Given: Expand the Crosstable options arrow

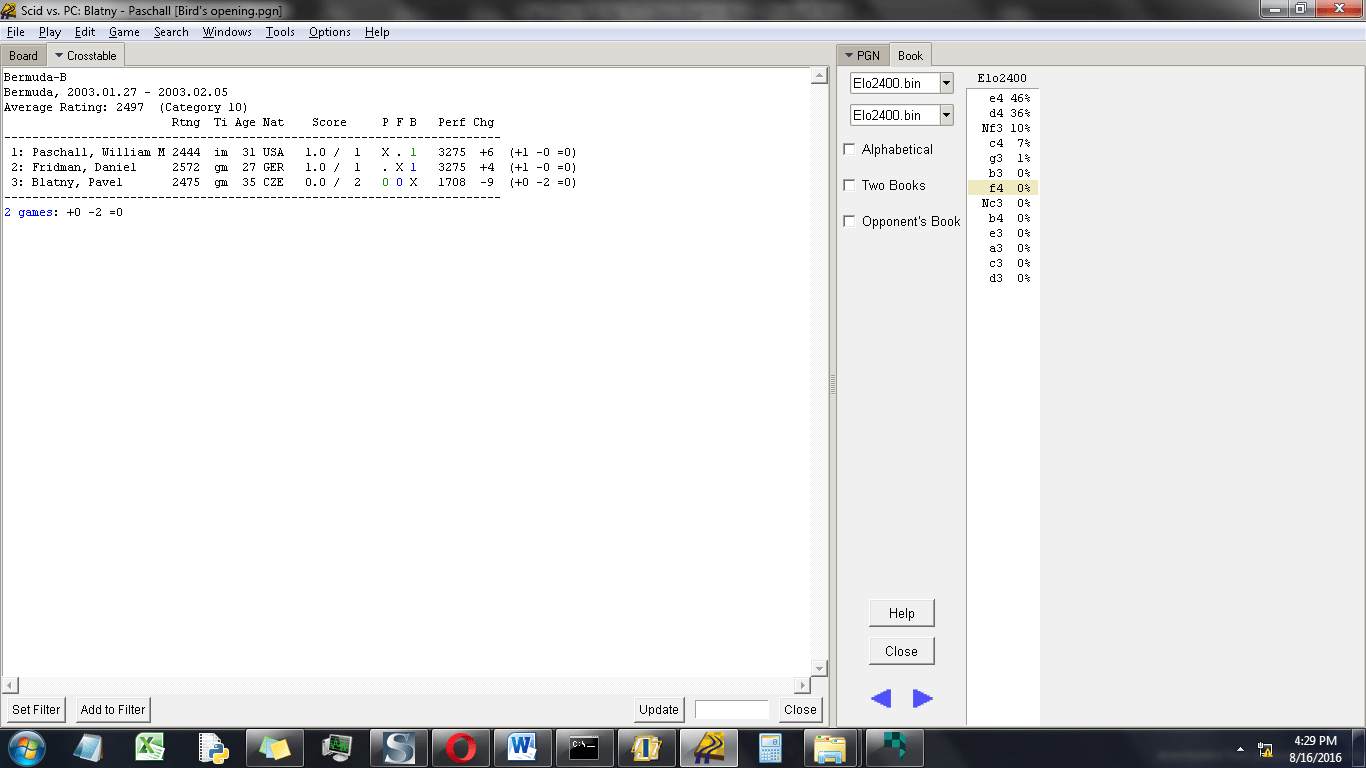Looking at the screenshot, I should coord(57,55).
